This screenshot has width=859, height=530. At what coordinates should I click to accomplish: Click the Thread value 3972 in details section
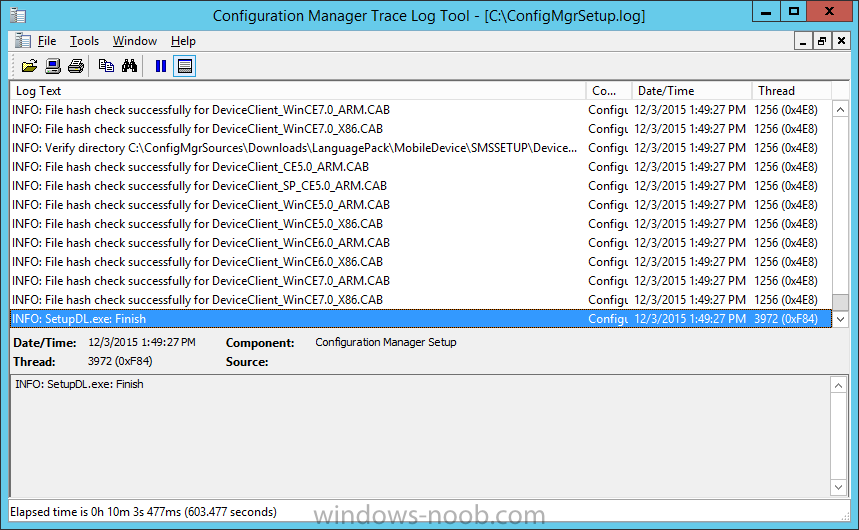pyautogui.click(x=120, y=362)
